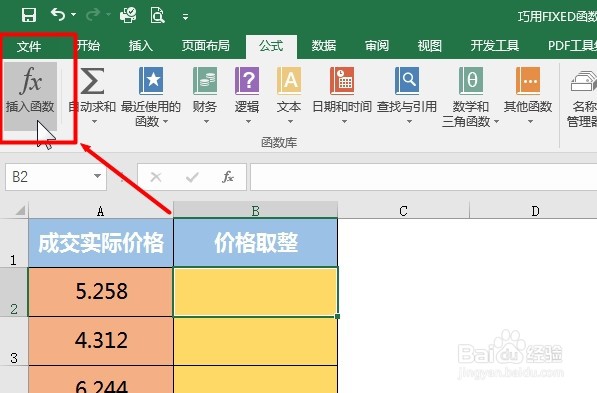Open the 其他函数 icon
This screenshot has width=597, height=393.
click(x=528, y=81)
